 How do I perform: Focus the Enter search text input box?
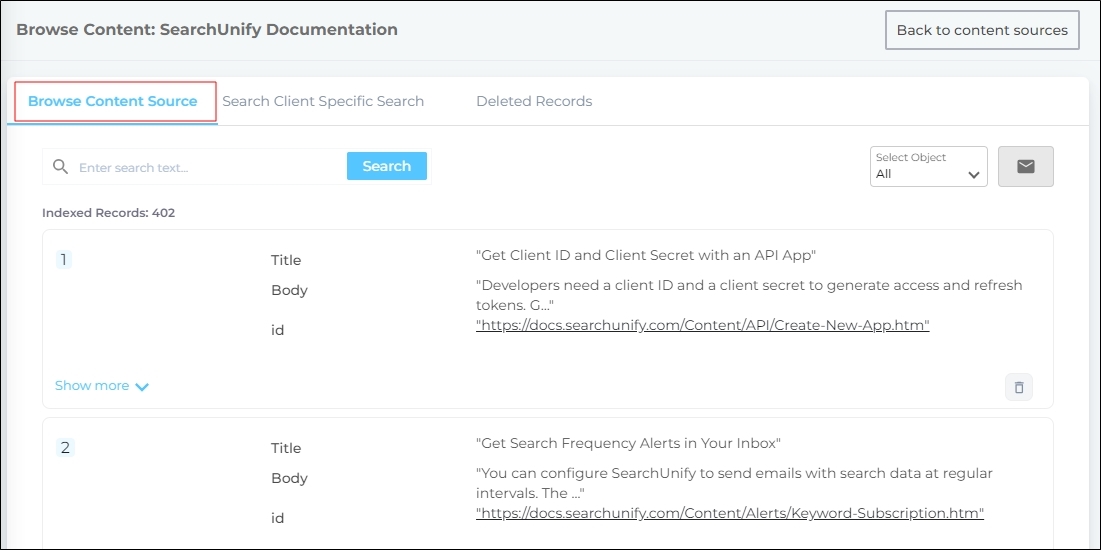point(210,167)
